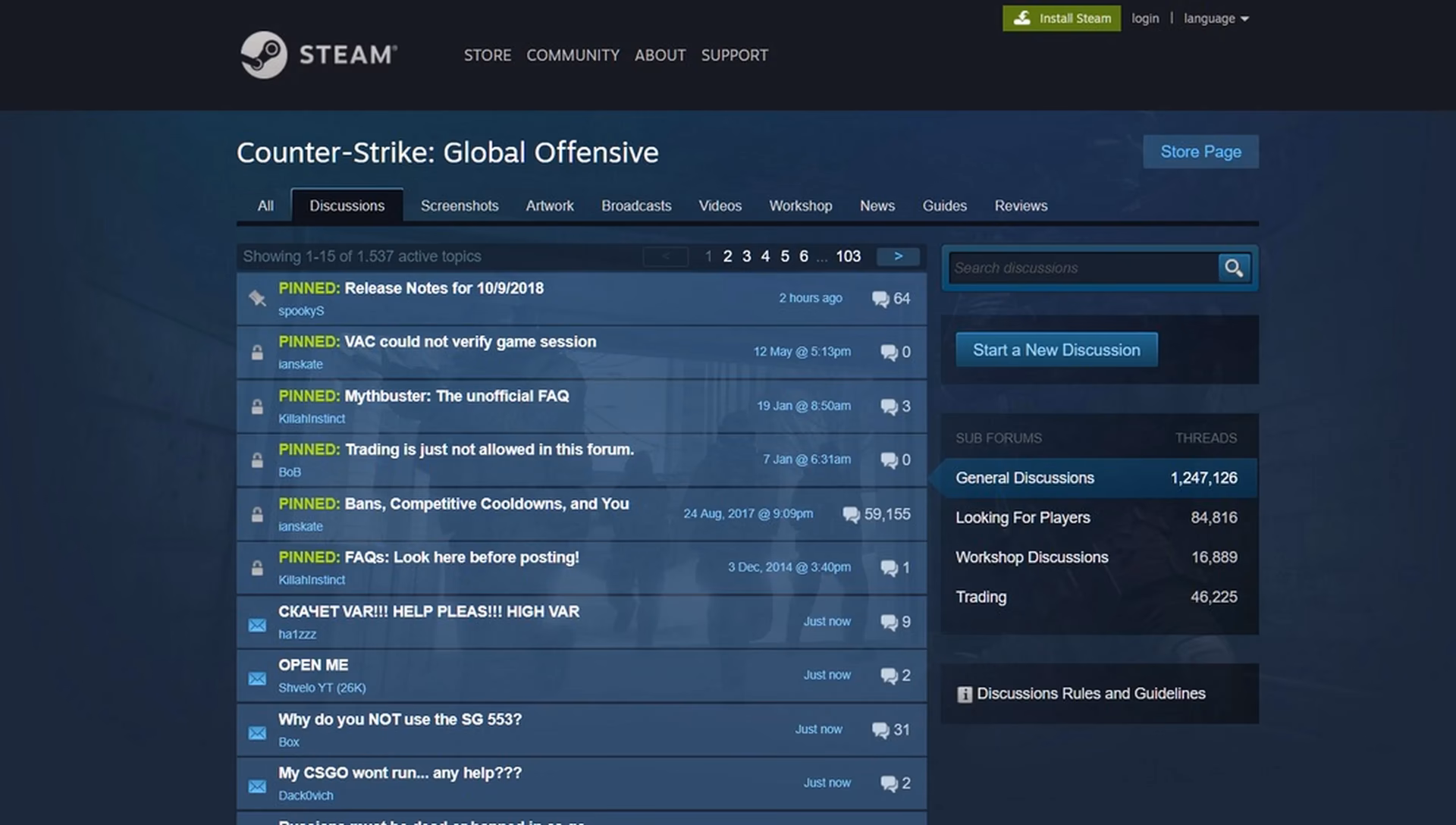The image size is (1456, 825).
Task: Click Start a New Discussion
Action: click(x=1056, y=350)
